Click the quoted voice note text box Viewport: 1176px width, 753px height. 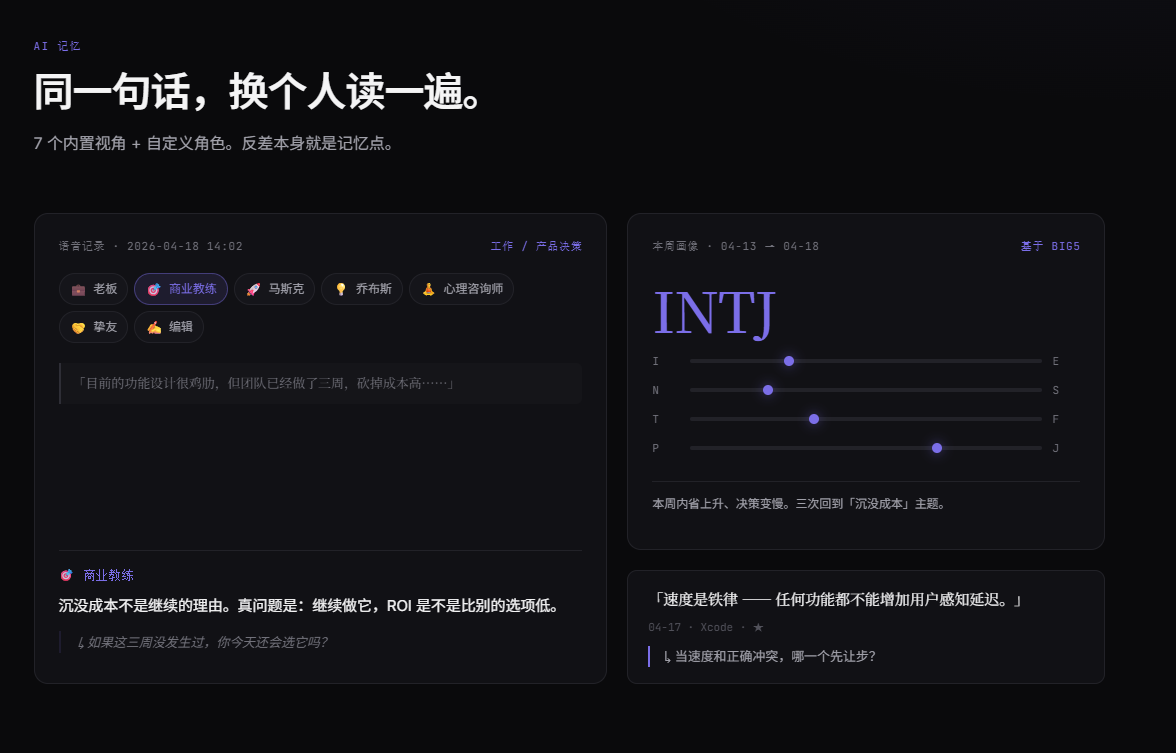pos(320,383)
